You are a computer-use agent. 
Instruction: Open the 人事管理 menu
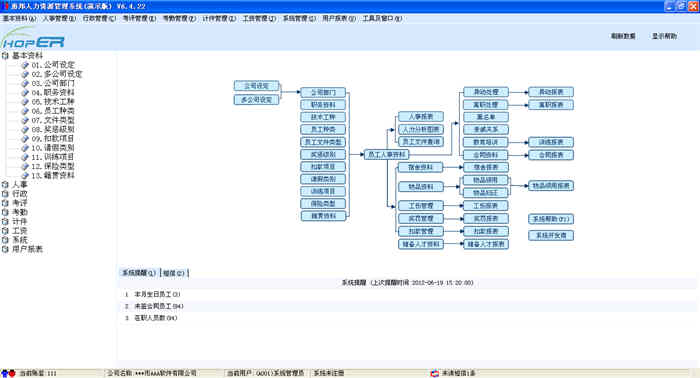(x=59, y=18)
